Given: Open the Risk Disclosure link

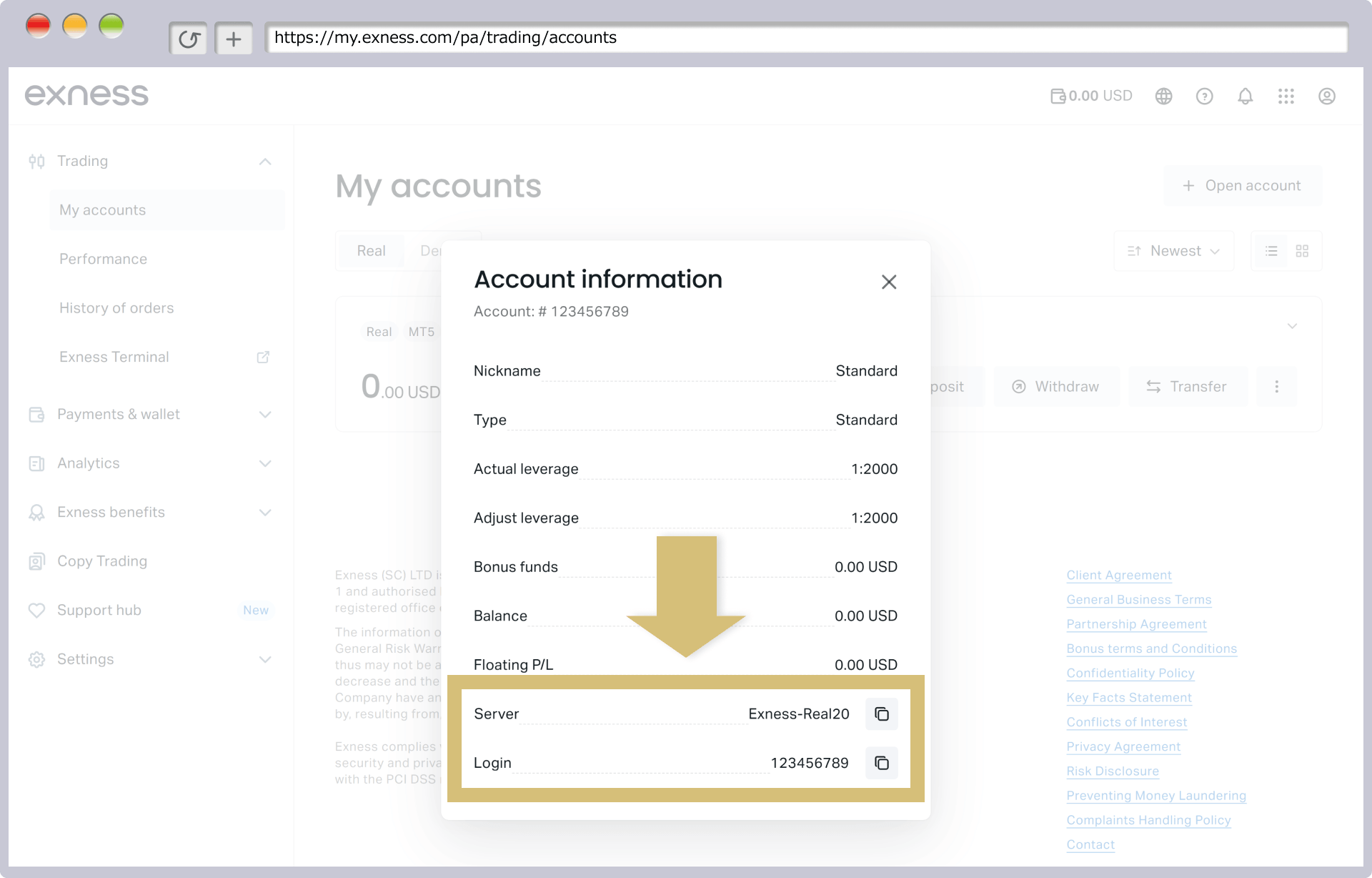Looking at the screenshot, I should pos(1113,771).
